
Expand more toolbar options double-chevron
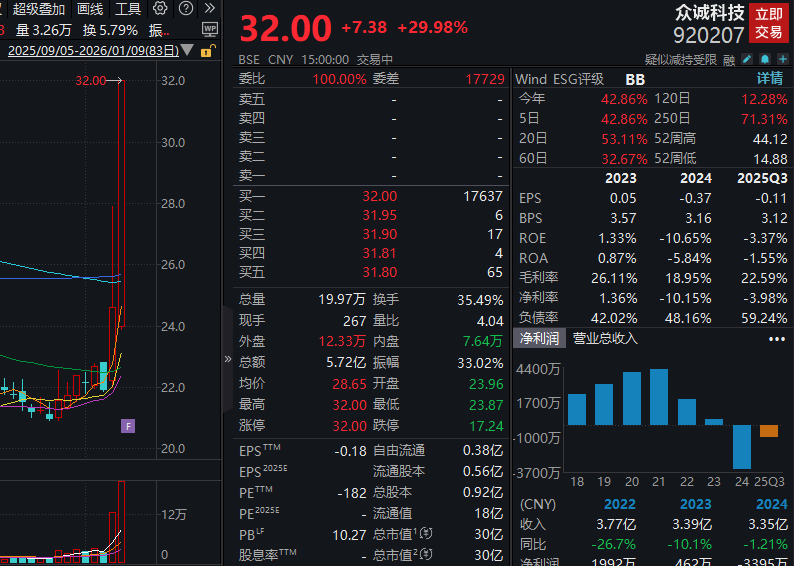pyautogui.click(x=210, y=8)
